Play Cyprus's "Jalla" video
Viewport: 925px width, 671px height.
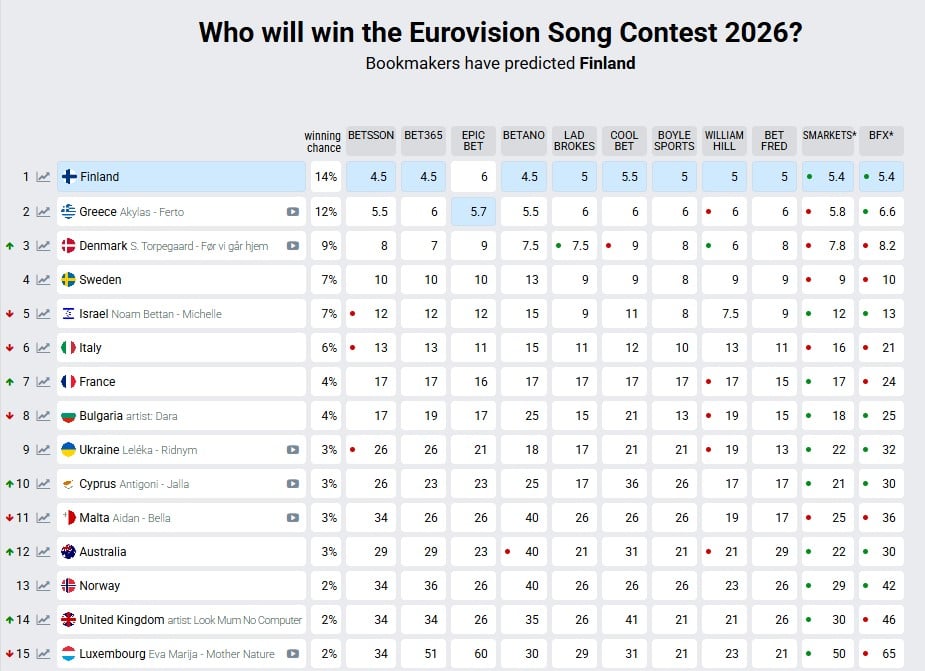[x=295, y=484]
